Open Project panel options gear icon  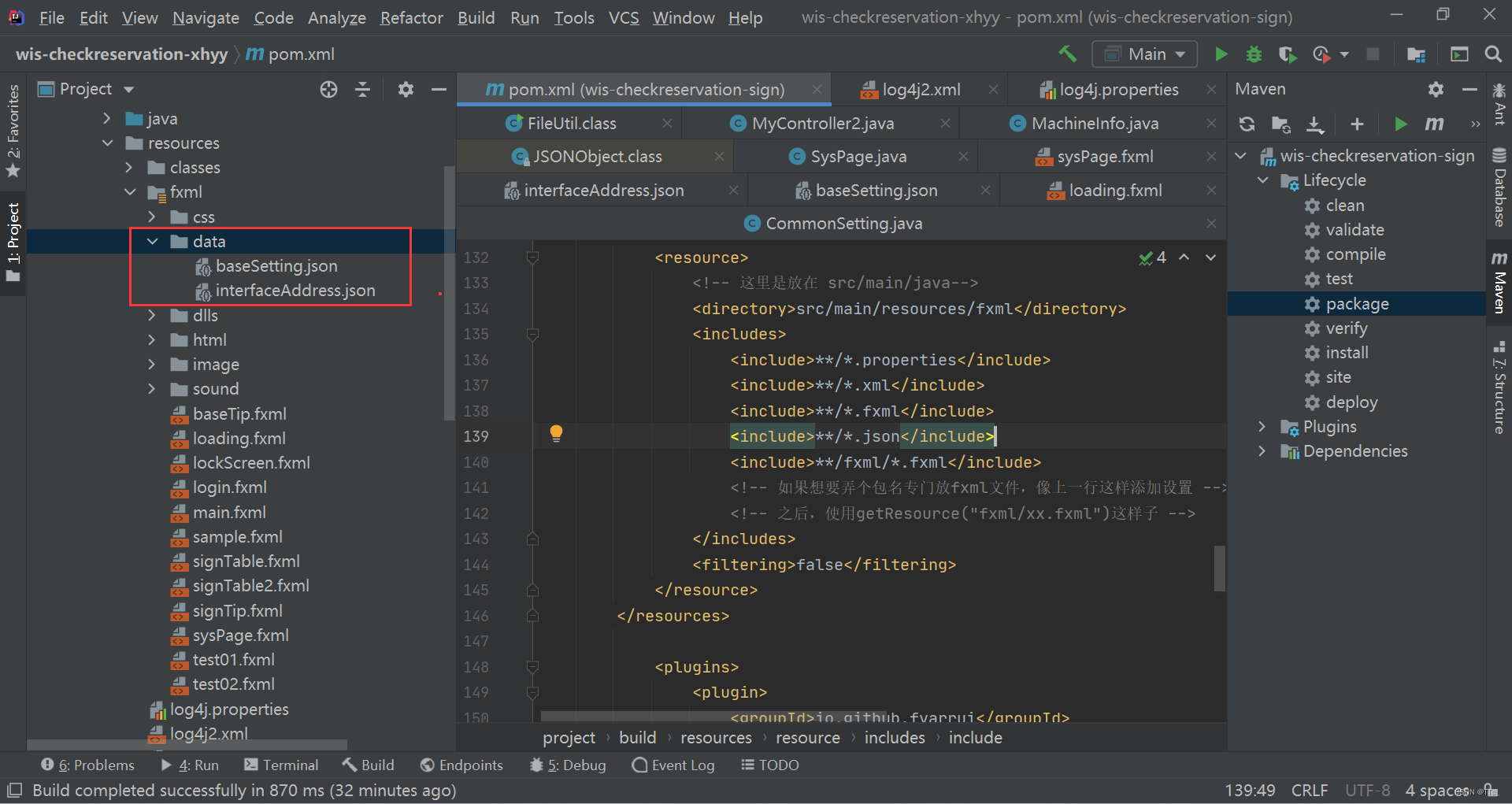pos(406,89)
